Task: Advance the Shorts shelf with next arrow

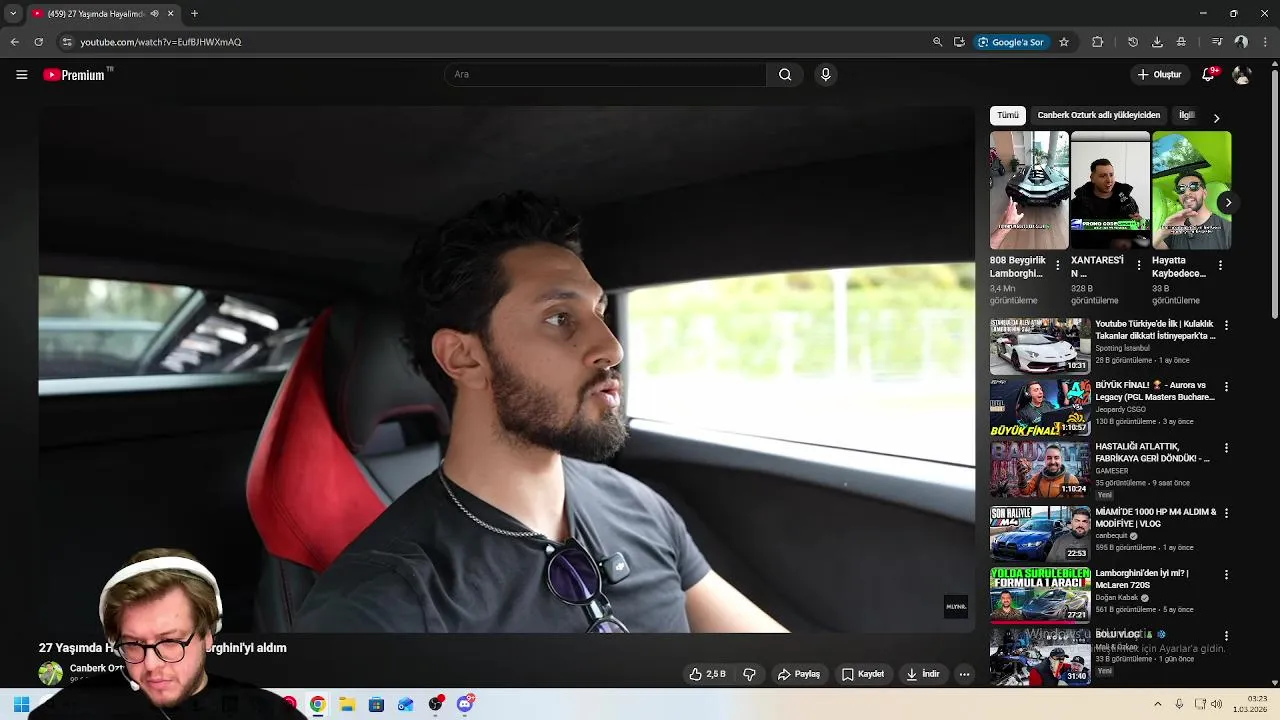Action: tap(1228, 202)
